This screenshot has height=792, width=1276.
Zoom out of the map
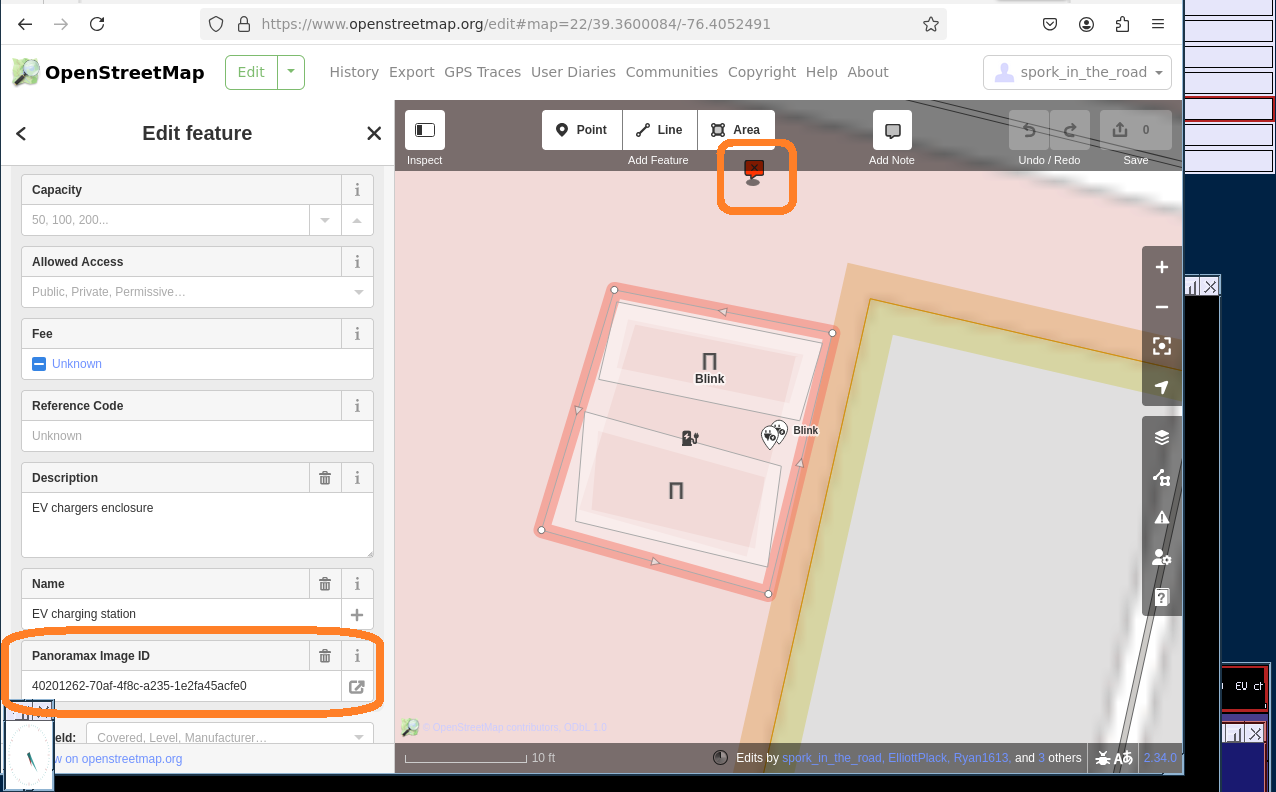(x=1162, y=307)
